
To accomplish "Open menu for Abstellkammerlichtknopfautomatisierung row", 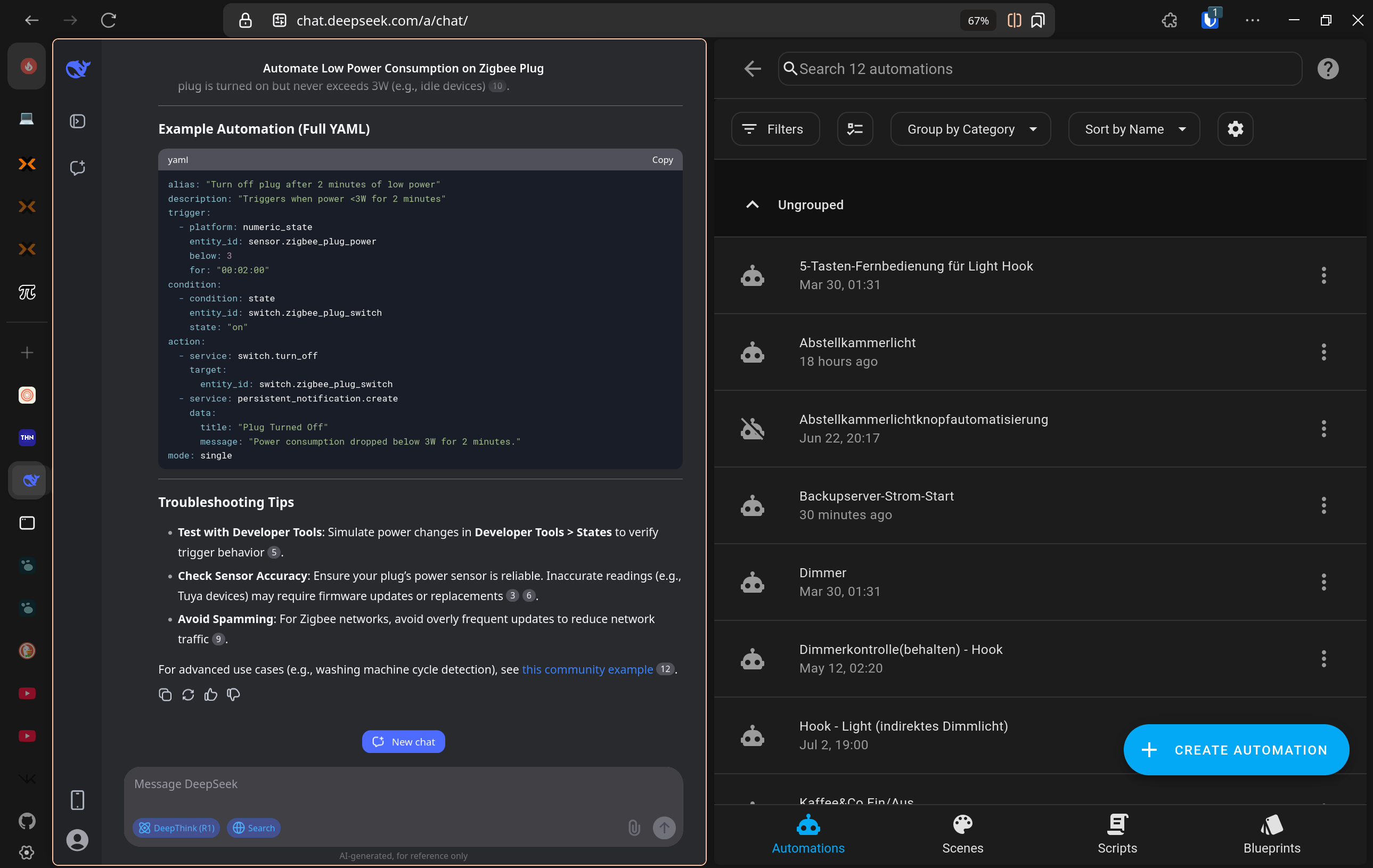I will coord(1323,429).
